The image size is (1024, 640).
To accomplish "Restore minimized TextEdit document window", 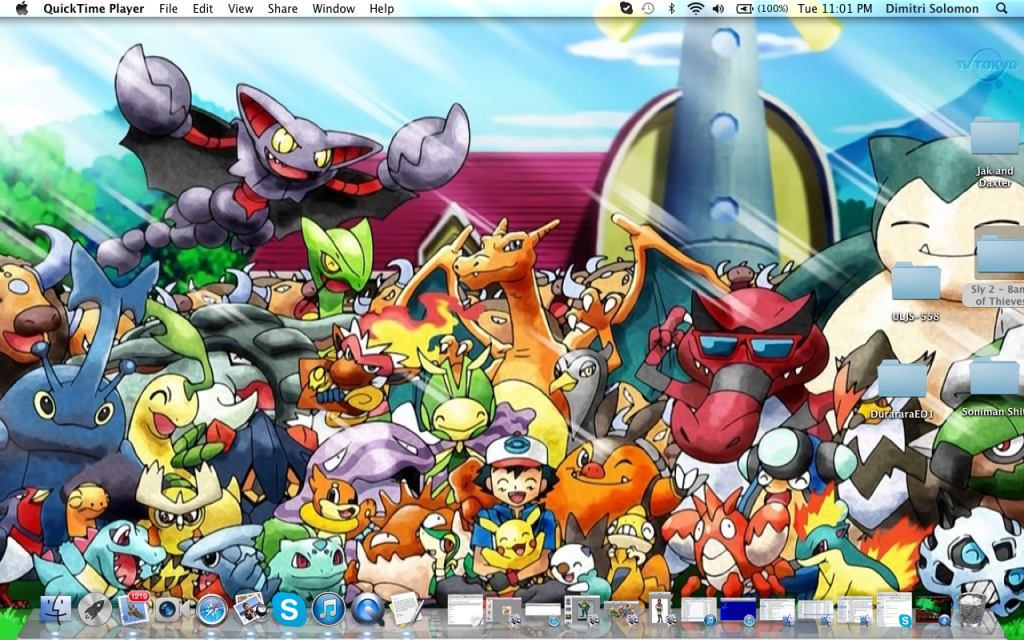I will tap(465, 609).
